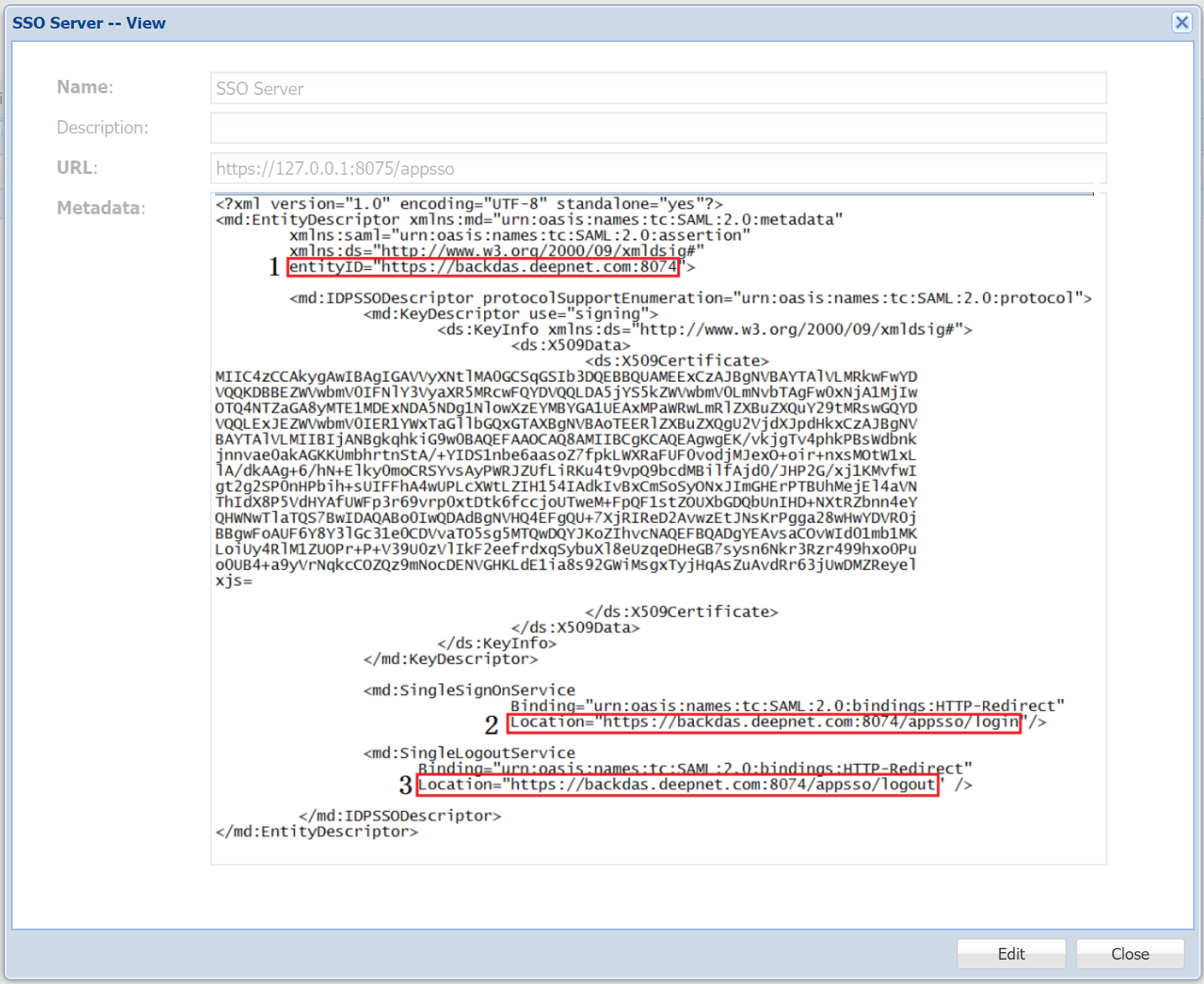Click the Metadata label
Image resolution: width=1204 pixels, height=984 pixels.
pyautogui.click(x=101, y=208)
